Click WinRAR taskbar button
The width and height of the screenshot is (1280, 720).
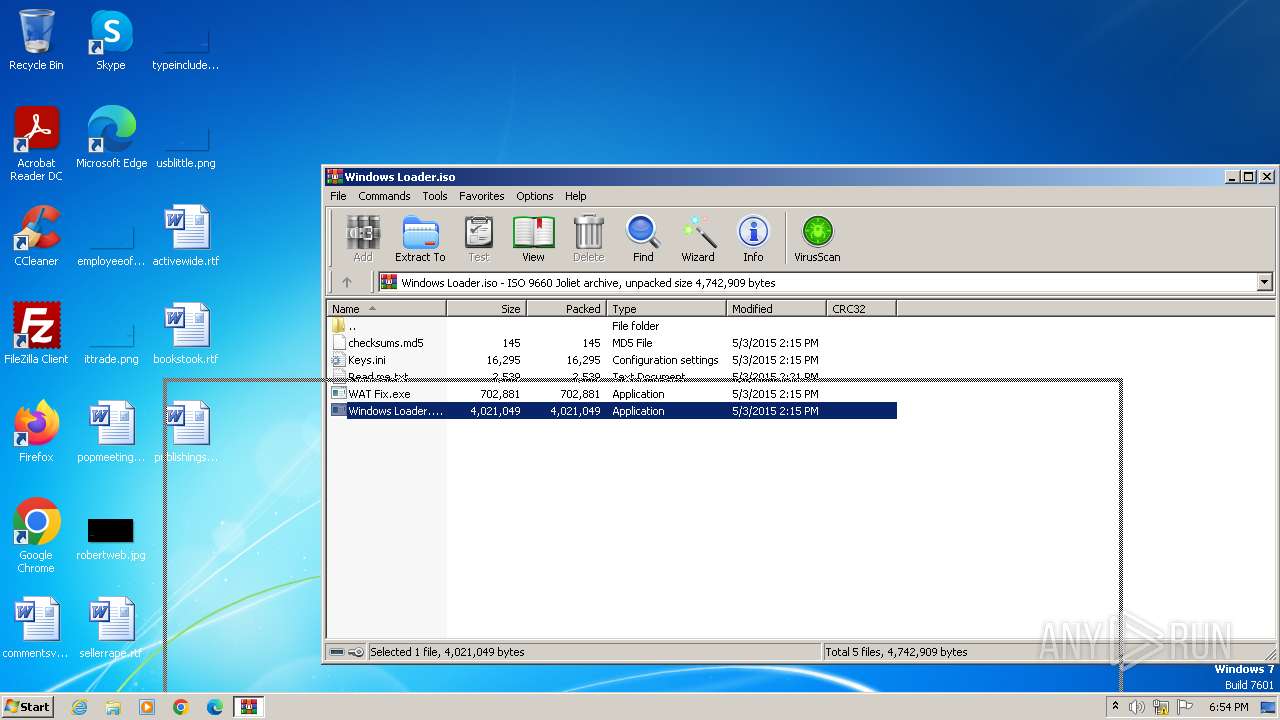[248, 707]
